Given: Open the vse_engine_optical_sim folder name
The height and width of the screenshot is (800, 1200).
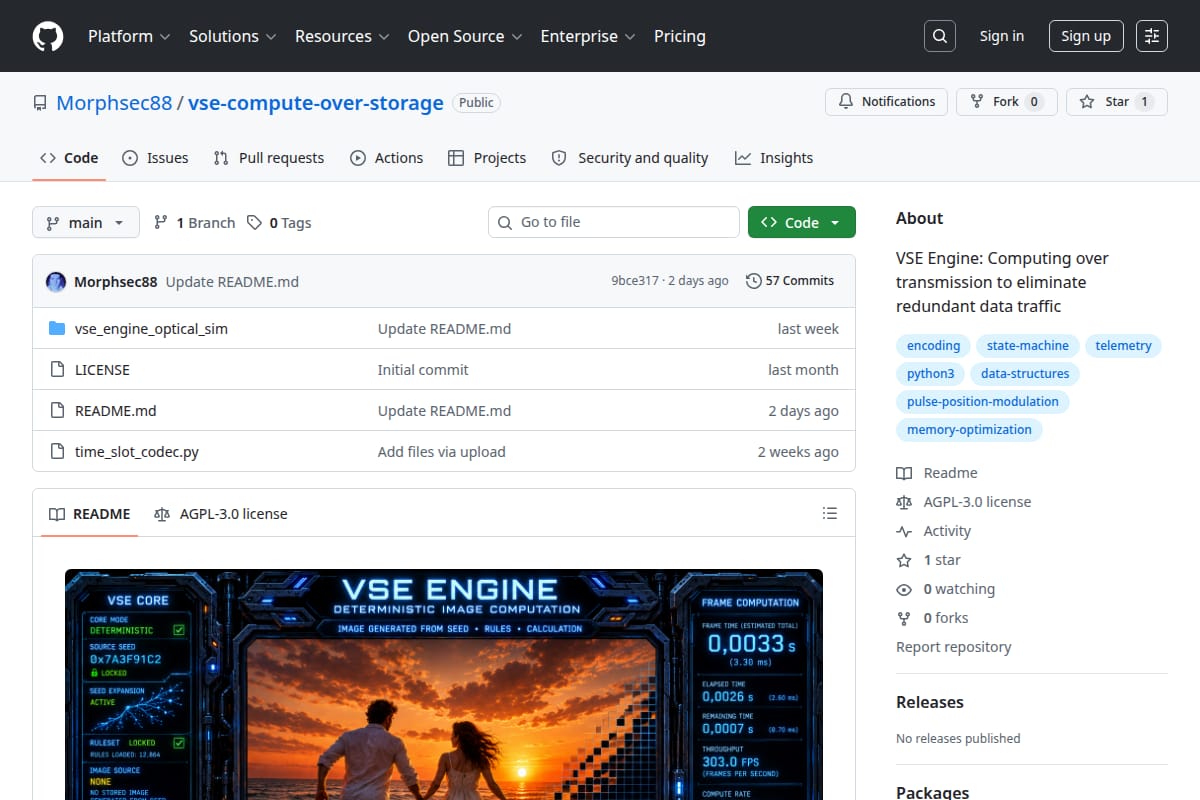Looking at the screenshot, I should [x=151, y=329].
